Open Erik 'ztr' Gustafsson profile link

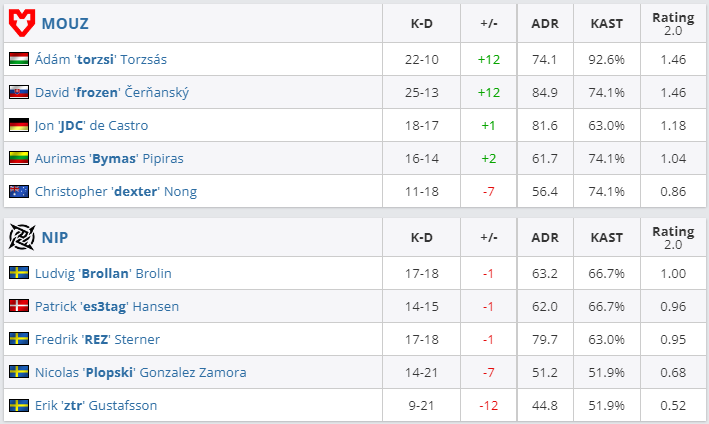[96, 405]
